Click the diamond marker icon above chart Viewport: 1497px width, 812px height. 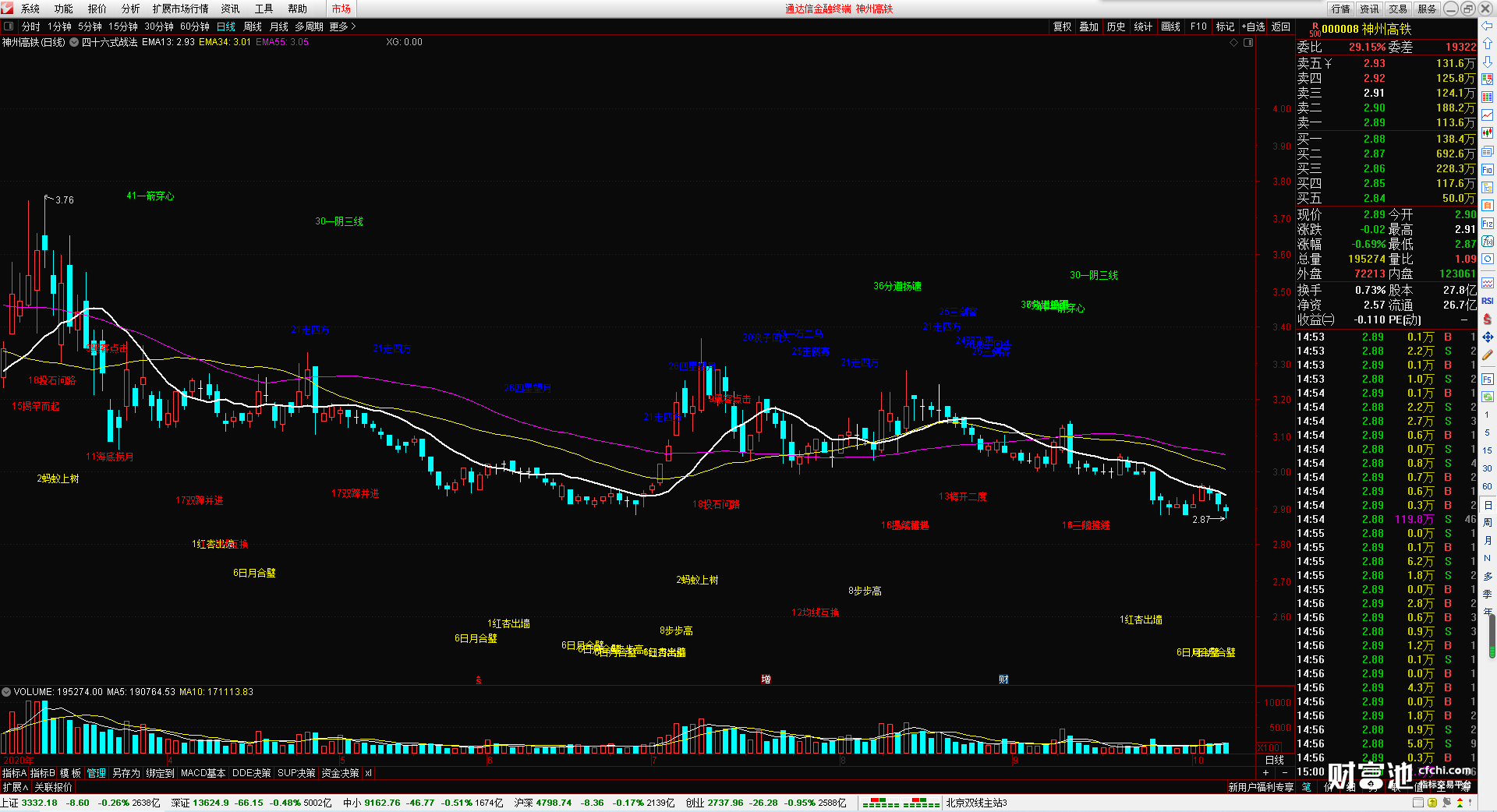click(x=1233, y=42)
